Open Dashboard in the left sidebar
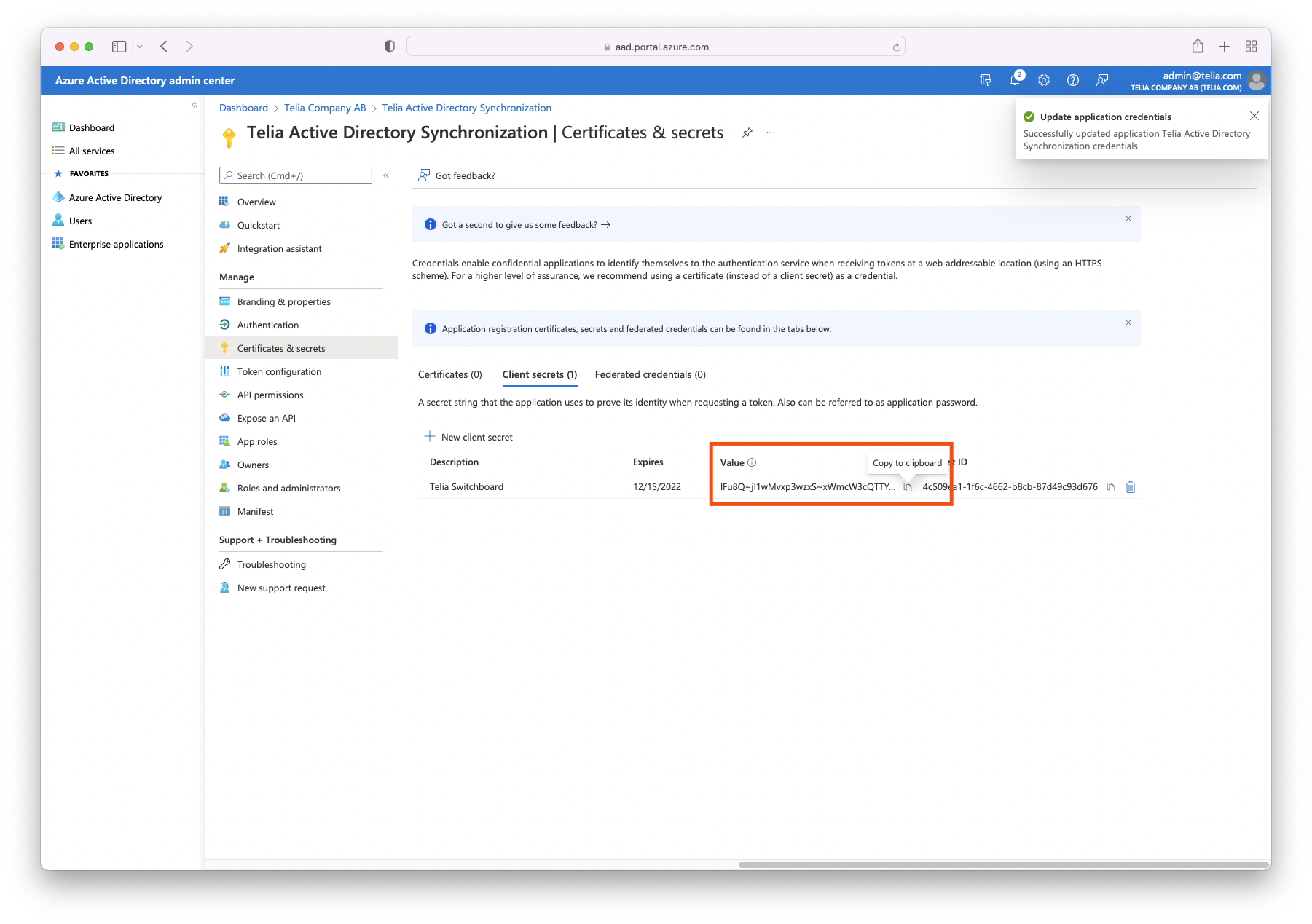This screenshot has height=924, width=1312. coord(92,127)
